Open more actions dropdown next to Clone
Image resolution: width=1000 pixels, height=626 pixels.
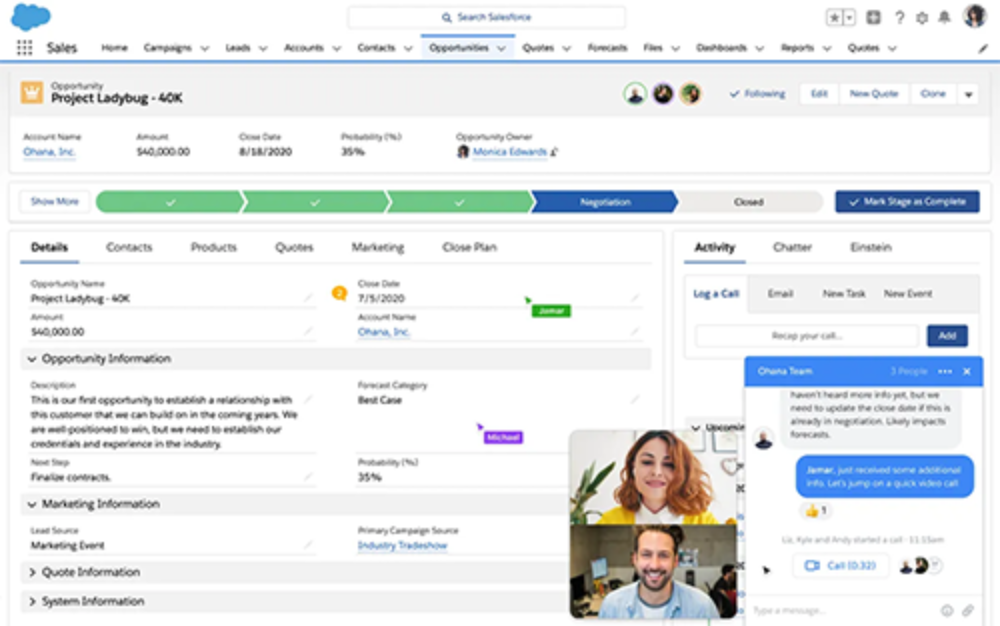point(969,94)
